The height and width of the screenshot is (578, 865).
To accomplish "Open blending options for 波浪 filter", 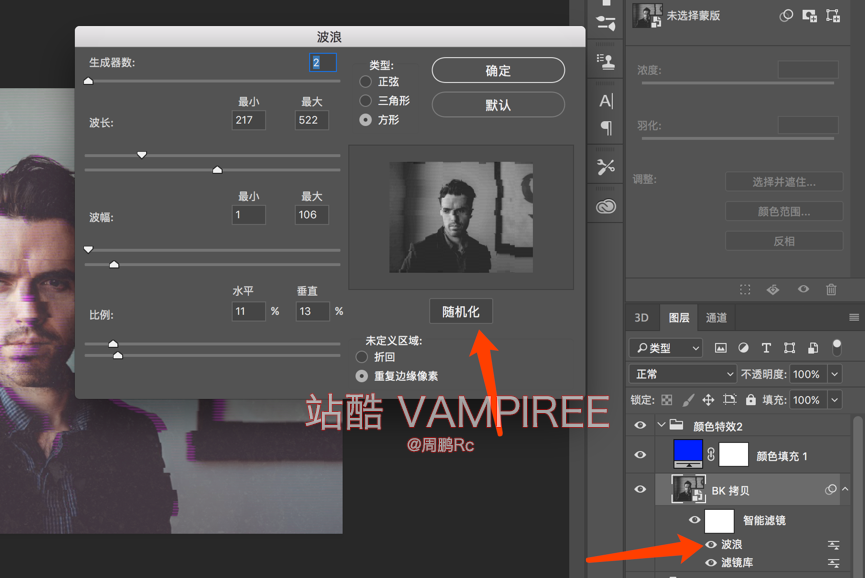I will (834, 545).
